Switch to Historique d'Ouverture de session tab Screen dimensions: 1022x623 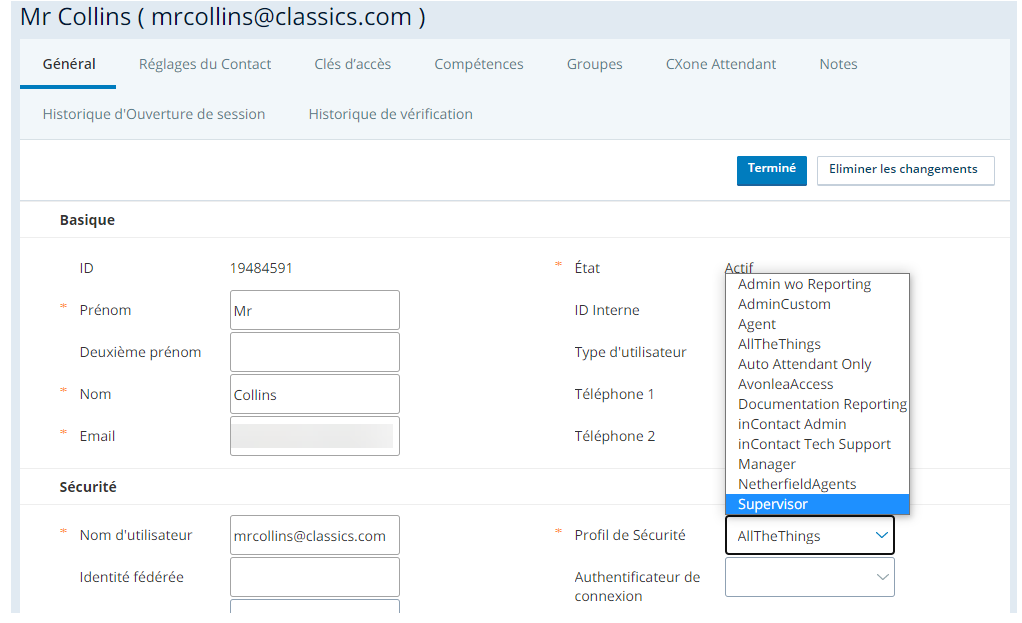(153, 113)
